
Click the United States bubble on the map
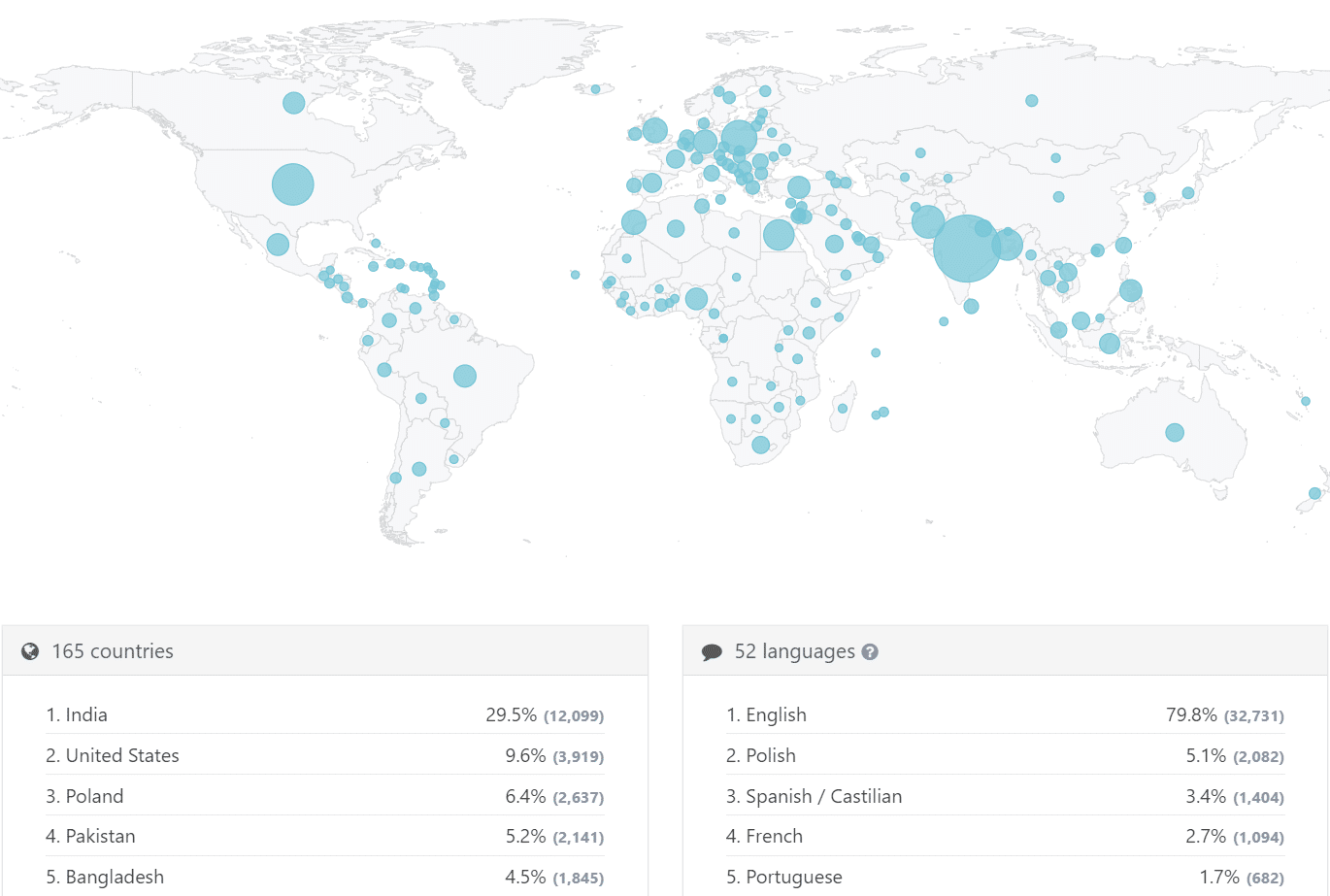click(x=292, y=184)
